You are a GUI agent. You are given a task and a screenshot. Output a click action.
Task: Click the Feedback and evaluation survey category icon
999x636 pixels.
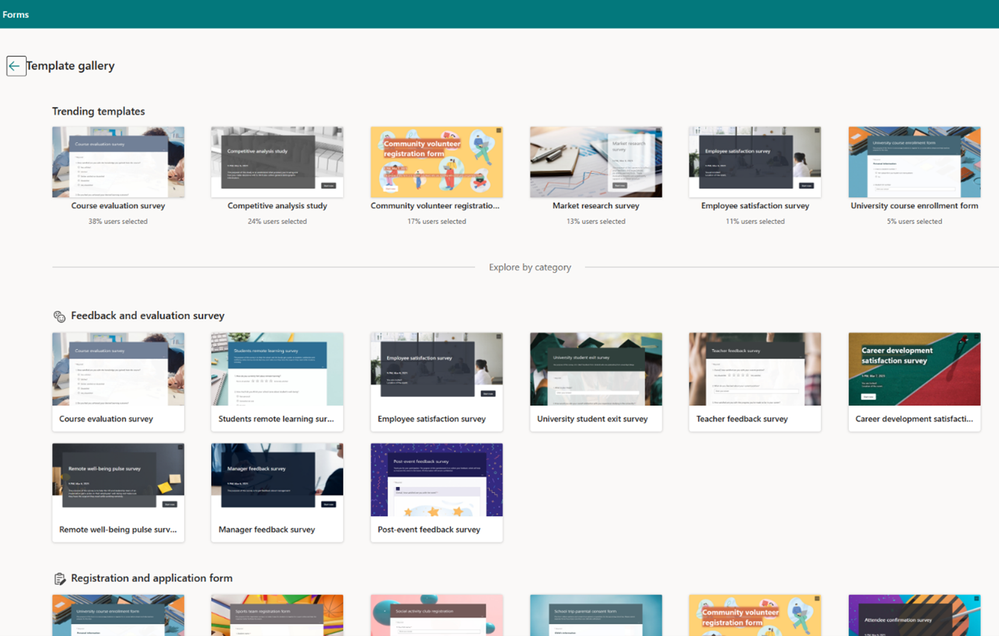coord(59,316)
